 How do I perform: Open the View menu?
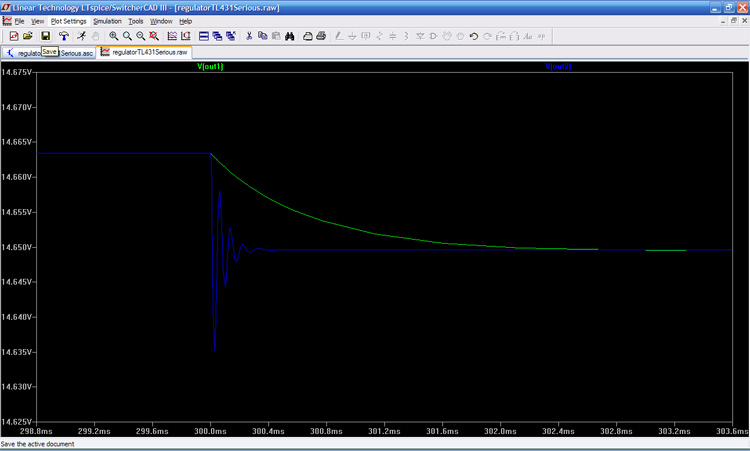click(x=37, y=21)
